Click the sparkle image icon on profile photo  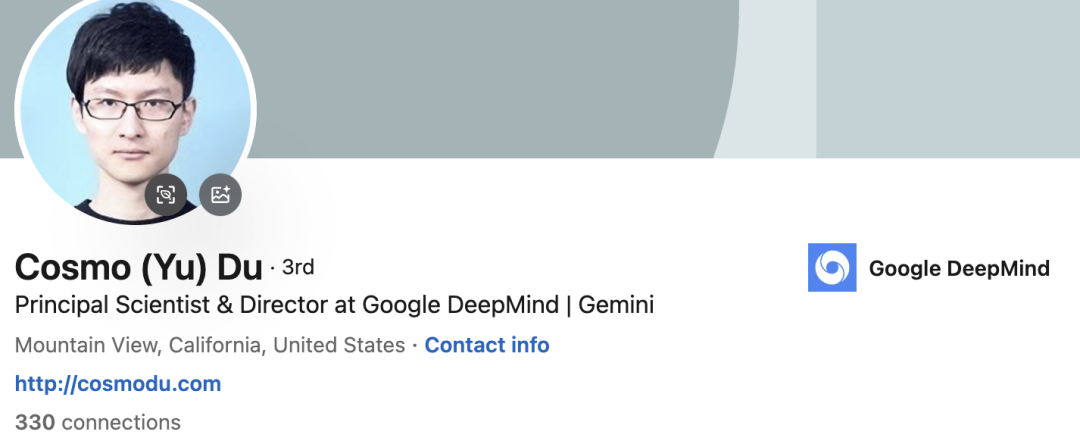tap(220, 194)
